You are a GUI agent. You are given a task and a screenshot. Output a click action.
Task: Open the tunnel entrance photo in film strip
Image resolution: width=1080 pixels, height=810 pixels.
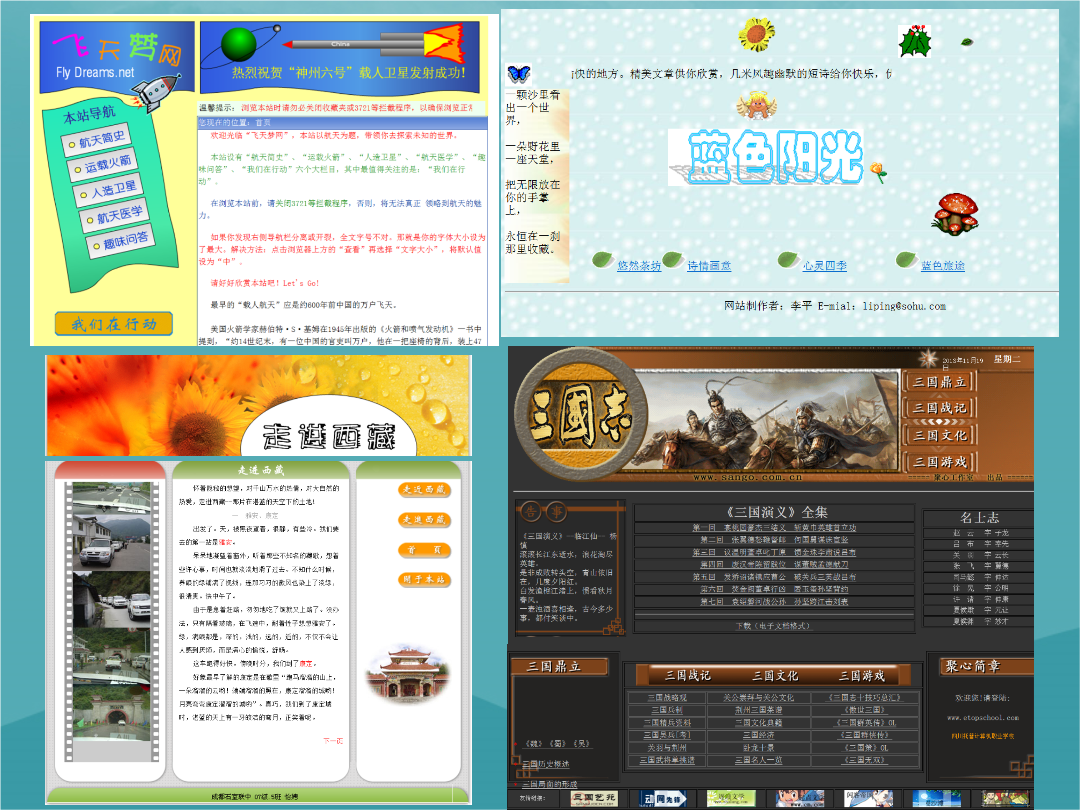tap(112, 712)
